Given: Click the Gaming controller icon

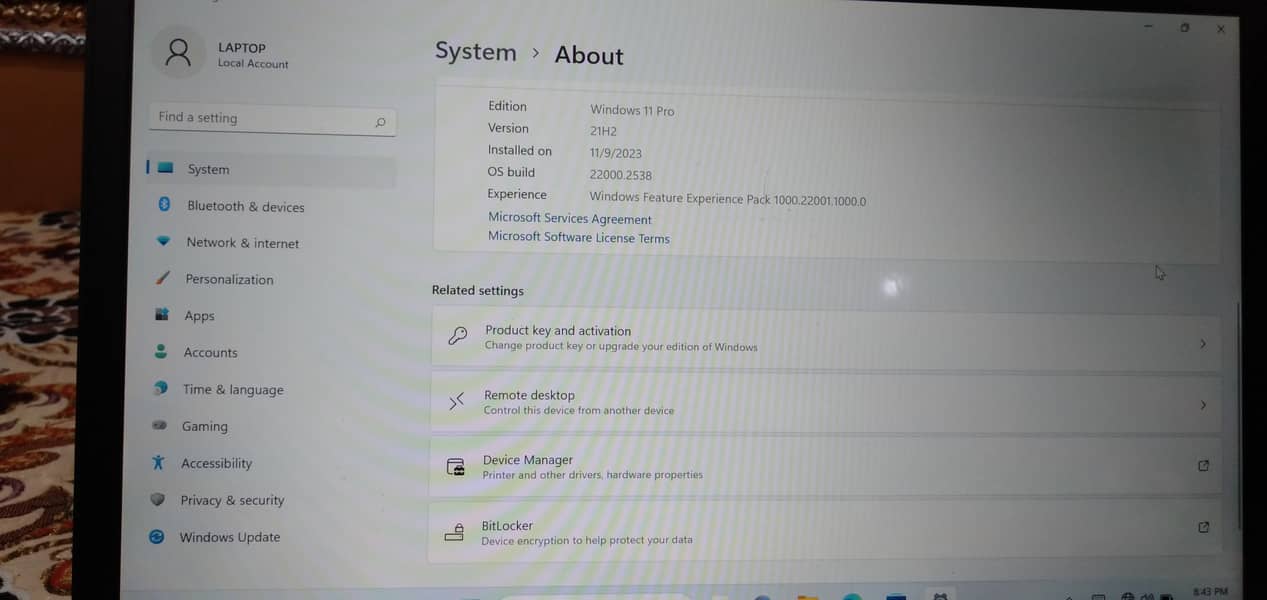Looking at the screenshot, I should (x=159, y=426).
